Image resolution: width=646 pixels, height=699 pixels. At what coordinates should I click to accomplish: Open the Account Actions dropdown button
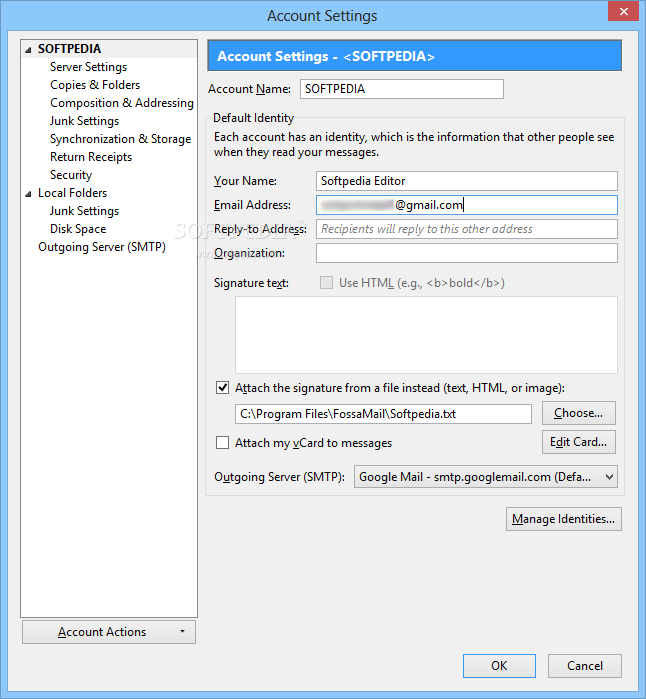click(109, 632)
